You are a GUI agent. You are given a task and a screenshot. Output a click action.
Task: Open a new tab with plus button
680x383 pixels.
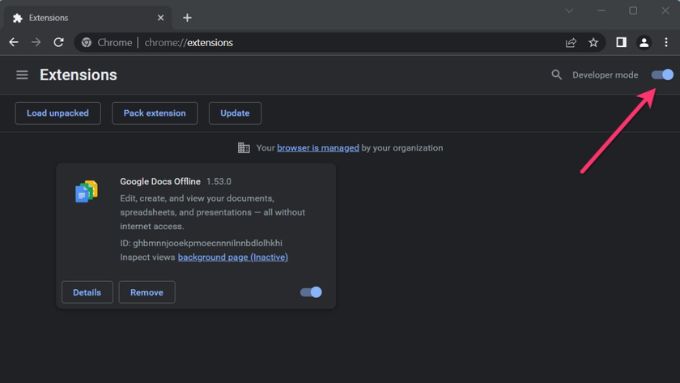tap(187, 18)
